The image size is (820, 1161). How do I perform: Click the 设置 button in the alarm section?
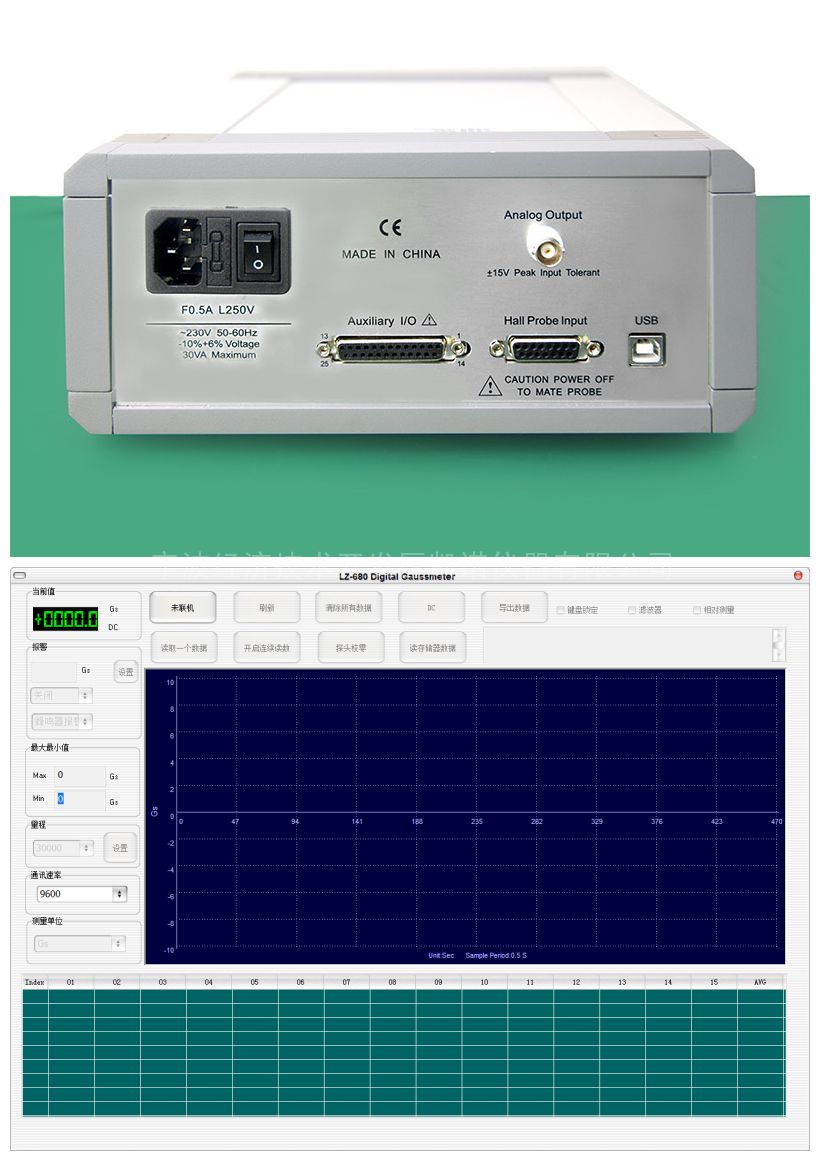[x=125, y=673]
